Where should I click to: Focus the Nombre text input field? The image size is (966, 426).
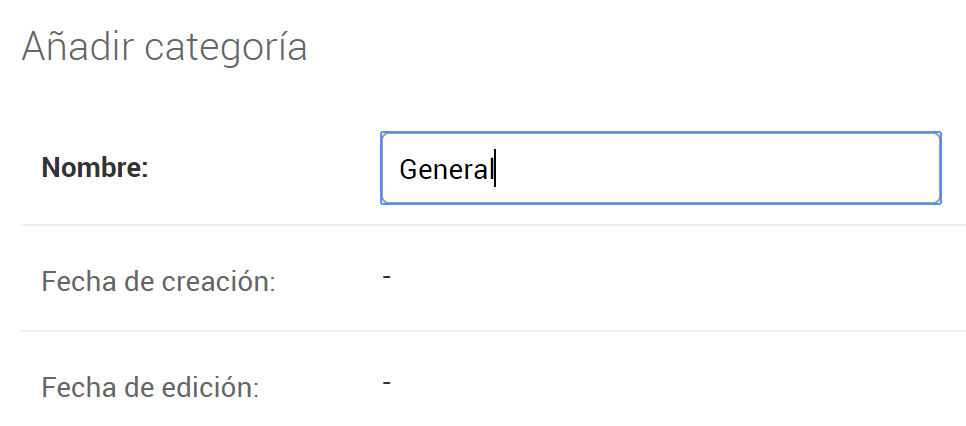pos(660,168)
